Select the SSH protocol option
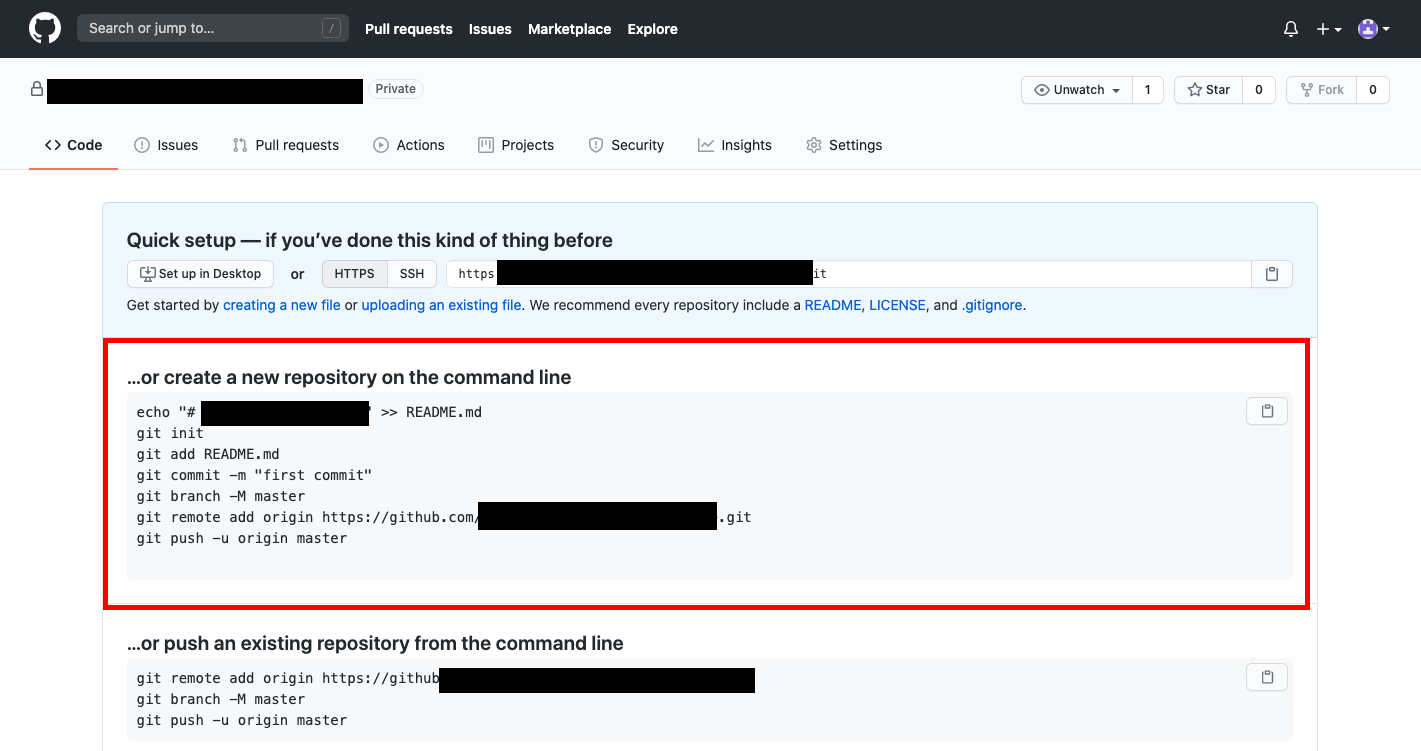This screenshot has width=1421, height=751. 412,274
